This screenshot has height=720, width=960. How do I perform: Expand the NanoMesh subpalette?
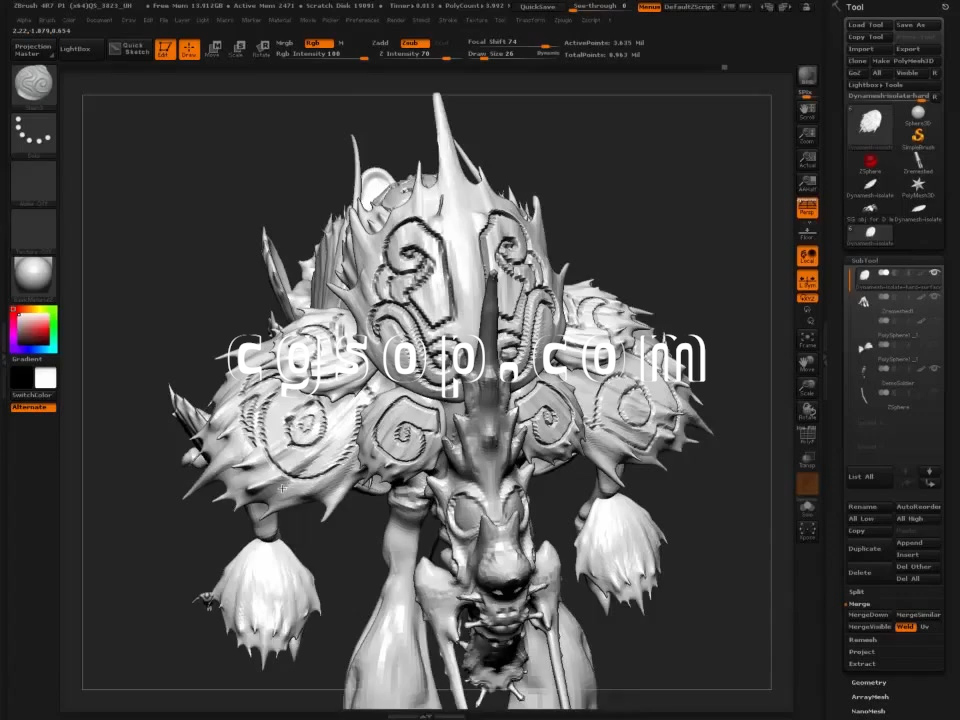click(x=868, y=711)
